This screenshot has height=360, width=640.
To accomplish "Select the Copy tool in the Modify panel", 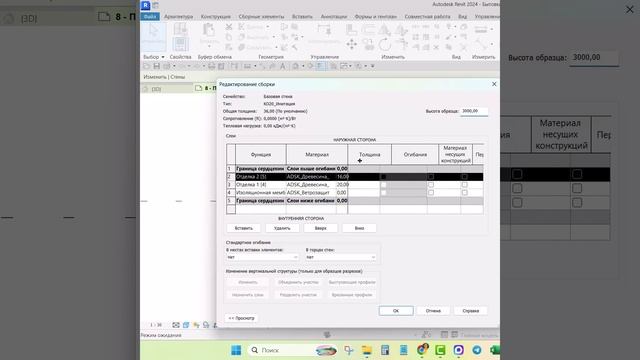I will tap(369, 44).
